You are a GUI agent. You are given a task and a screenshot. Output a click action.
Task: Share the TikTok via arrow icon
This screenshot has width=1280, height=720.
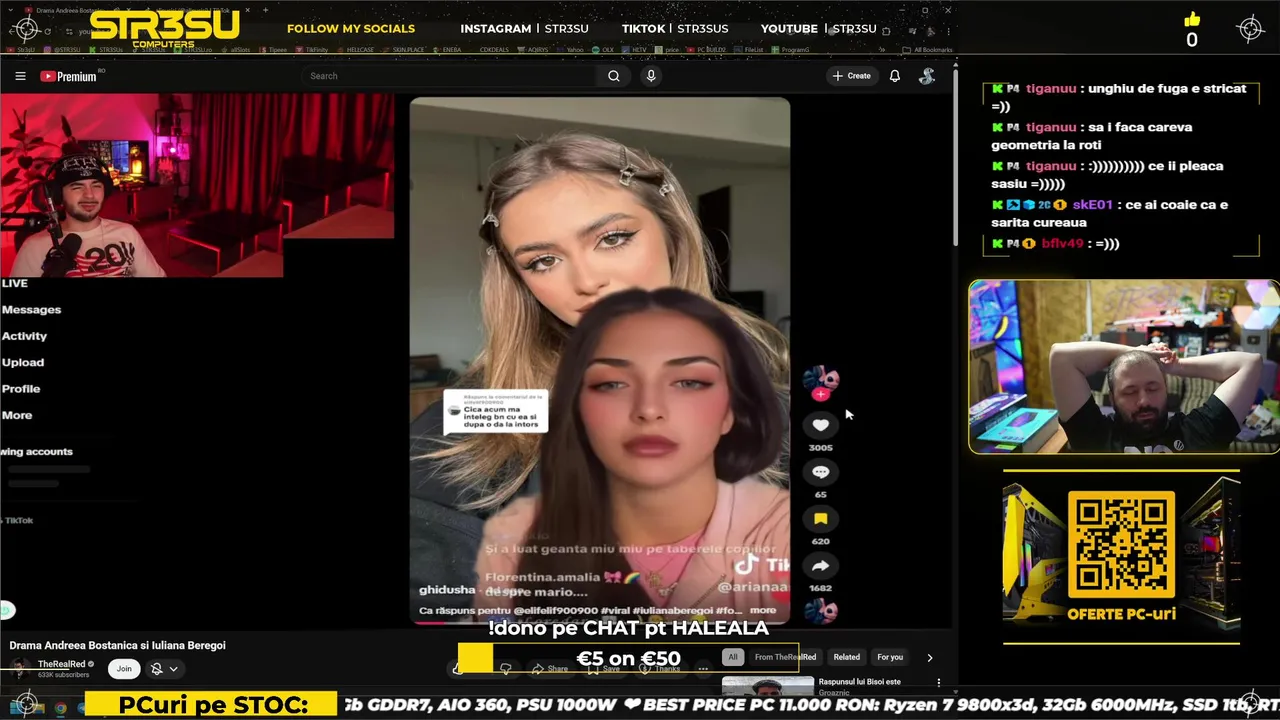(x=820, y=566)
